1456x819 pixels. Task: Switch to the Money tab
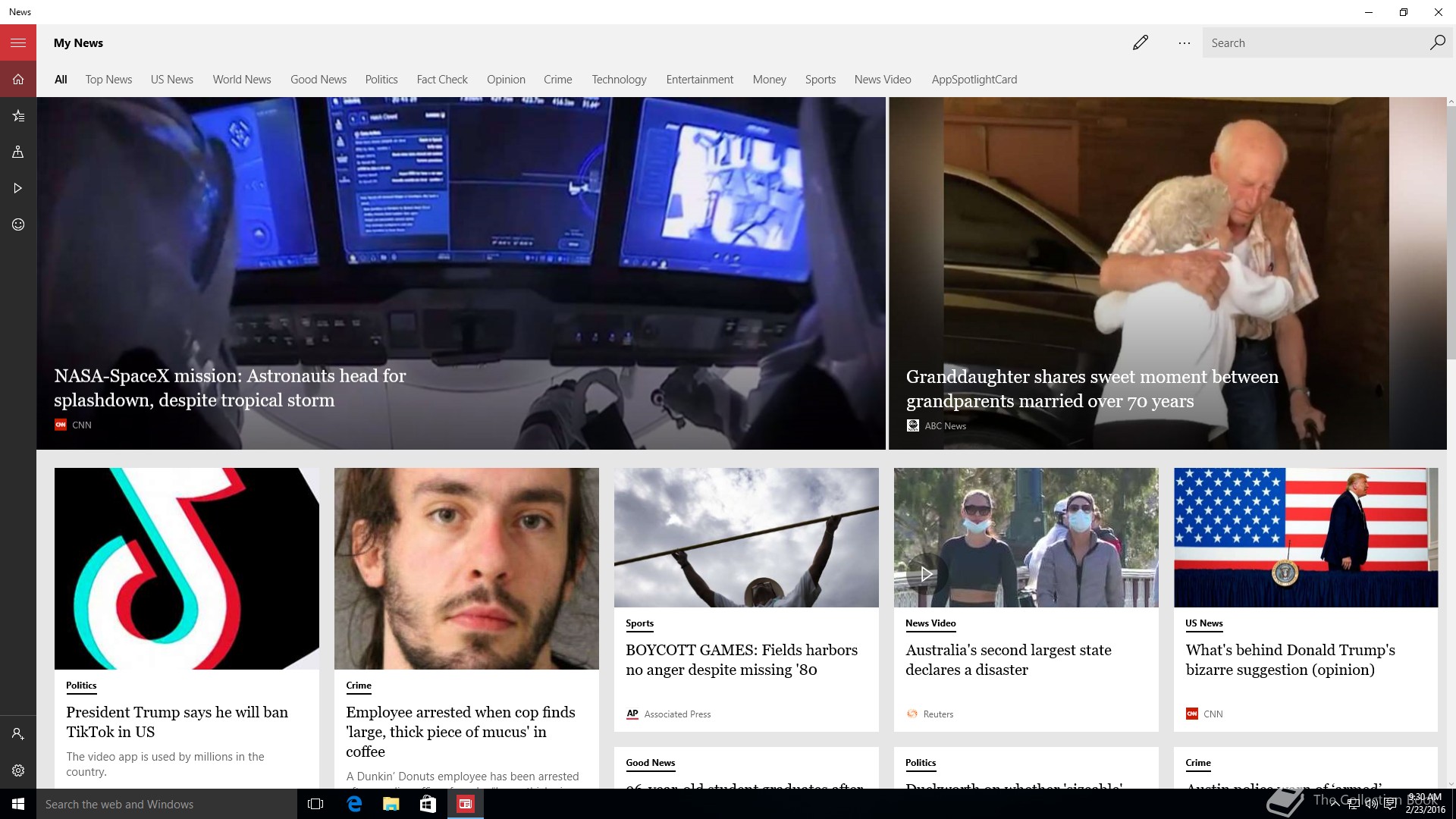[769, 80]
